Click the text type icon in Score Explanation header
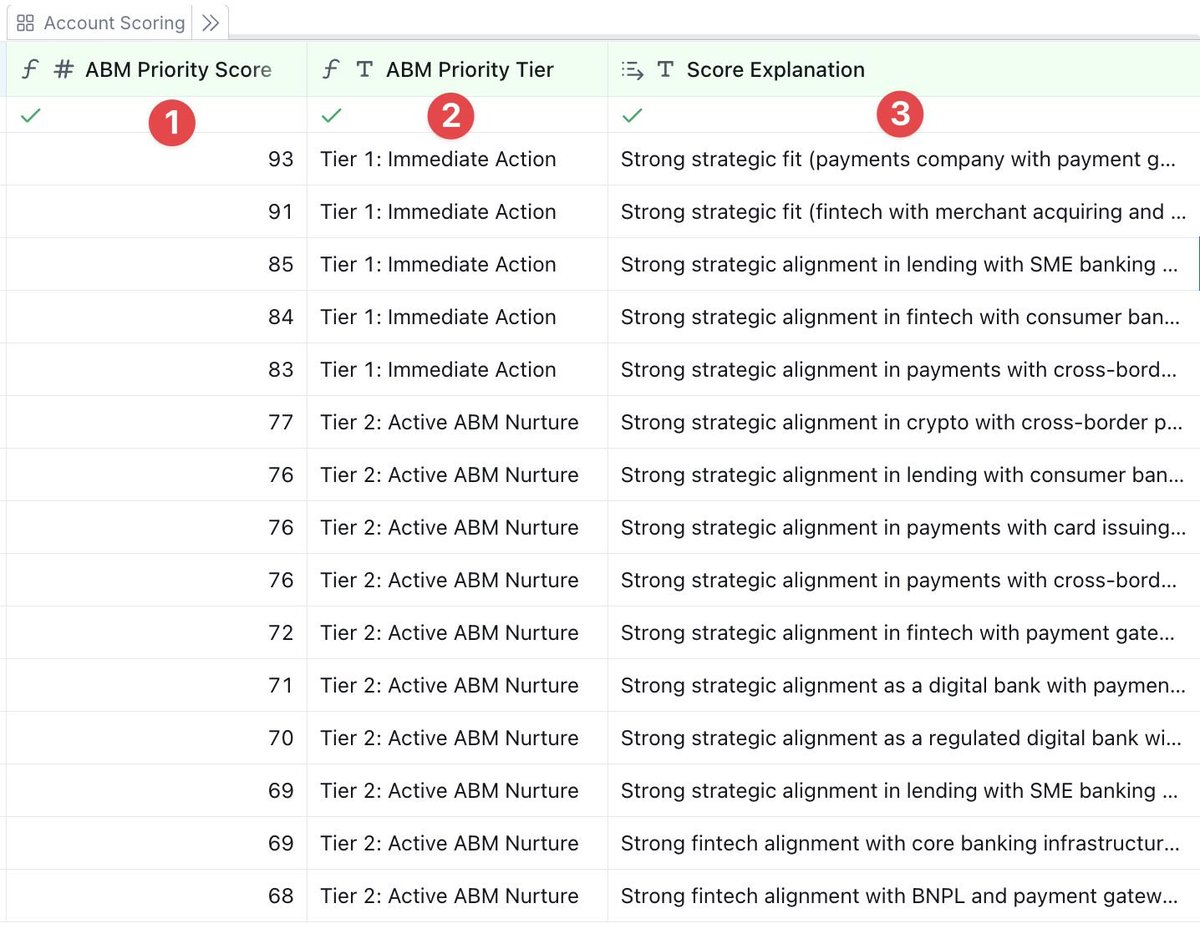Image resolution: width=1200 pixels, height=939 pixels. click(665, 70)
